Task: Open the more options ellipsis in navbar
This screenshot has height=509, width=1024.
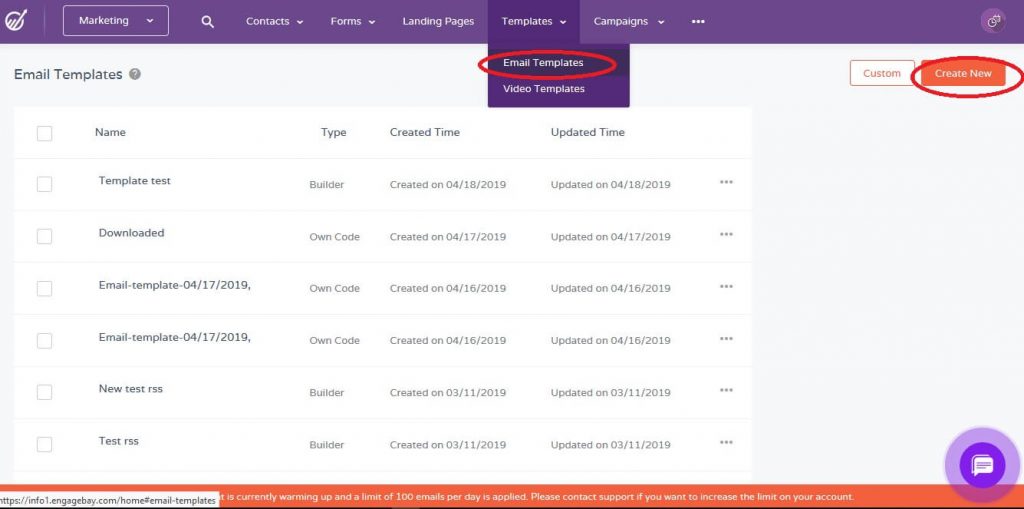Action: pos(698,22)
